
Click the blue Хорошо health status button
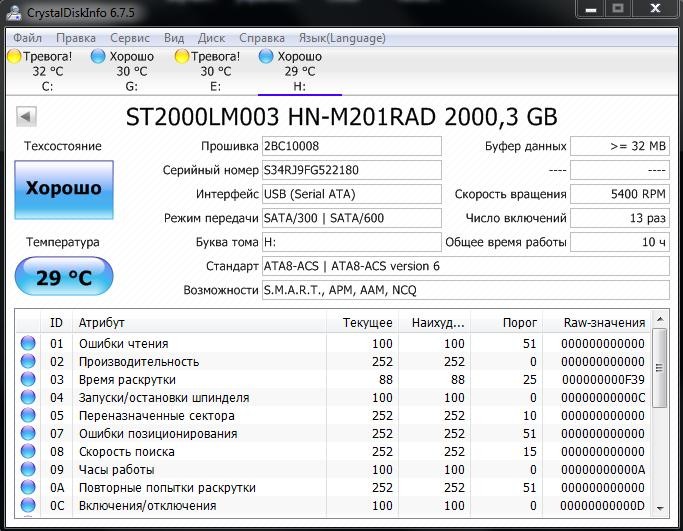tap(64, 189)
